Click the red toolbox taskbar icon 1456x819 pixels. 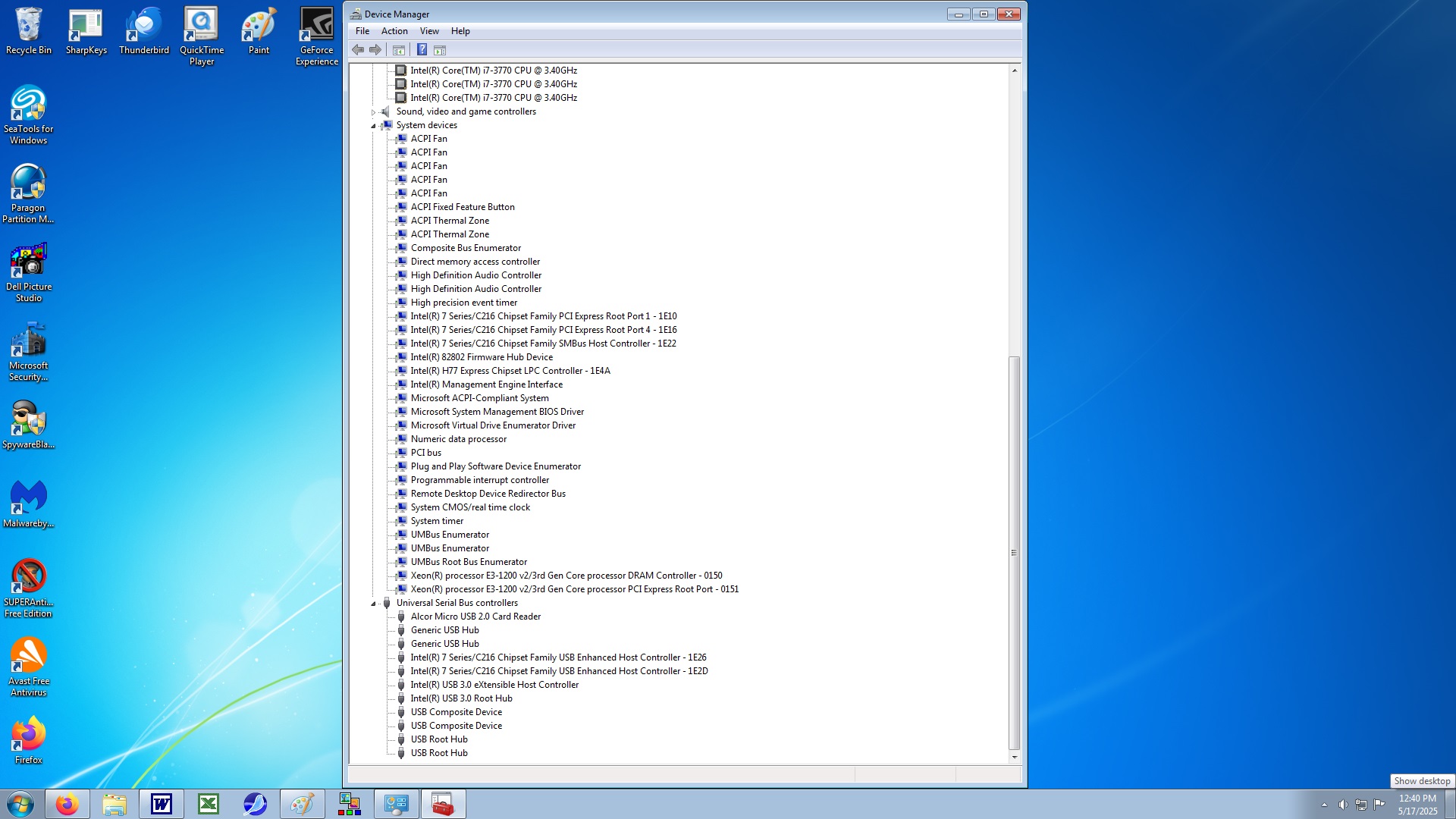(x=443, y=804)
